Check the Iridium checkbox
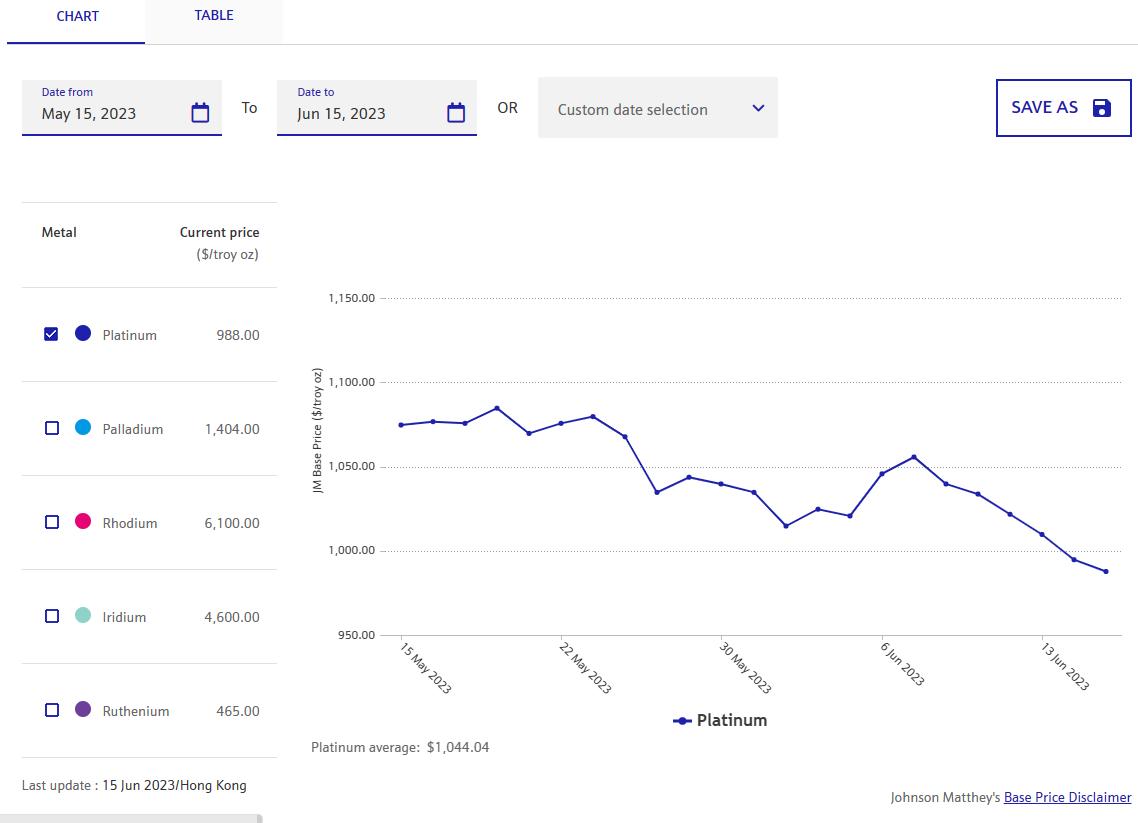 52,616
